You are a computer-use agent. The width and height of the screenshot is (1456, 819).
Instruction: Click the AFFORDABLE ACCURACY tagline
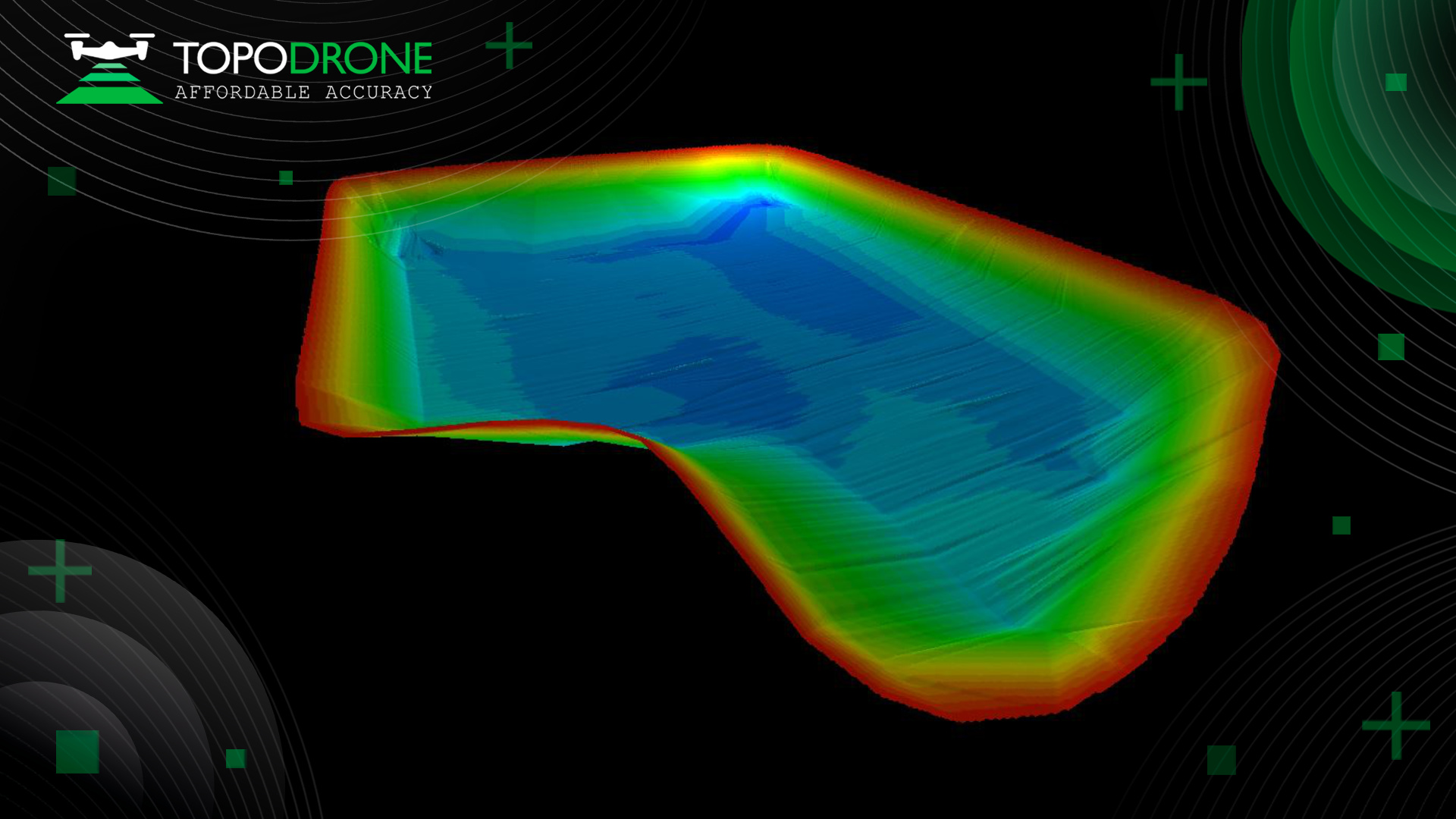click(303, 93)
